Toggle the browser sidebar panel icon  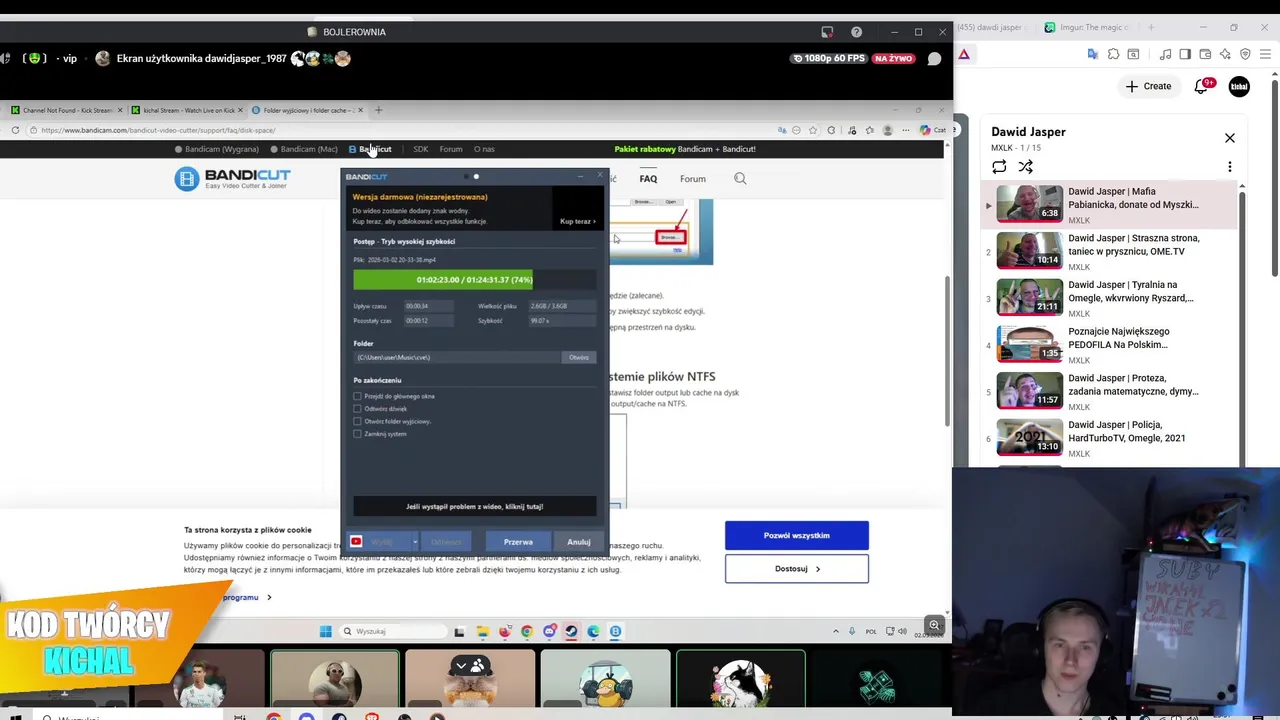point(1185,54)
